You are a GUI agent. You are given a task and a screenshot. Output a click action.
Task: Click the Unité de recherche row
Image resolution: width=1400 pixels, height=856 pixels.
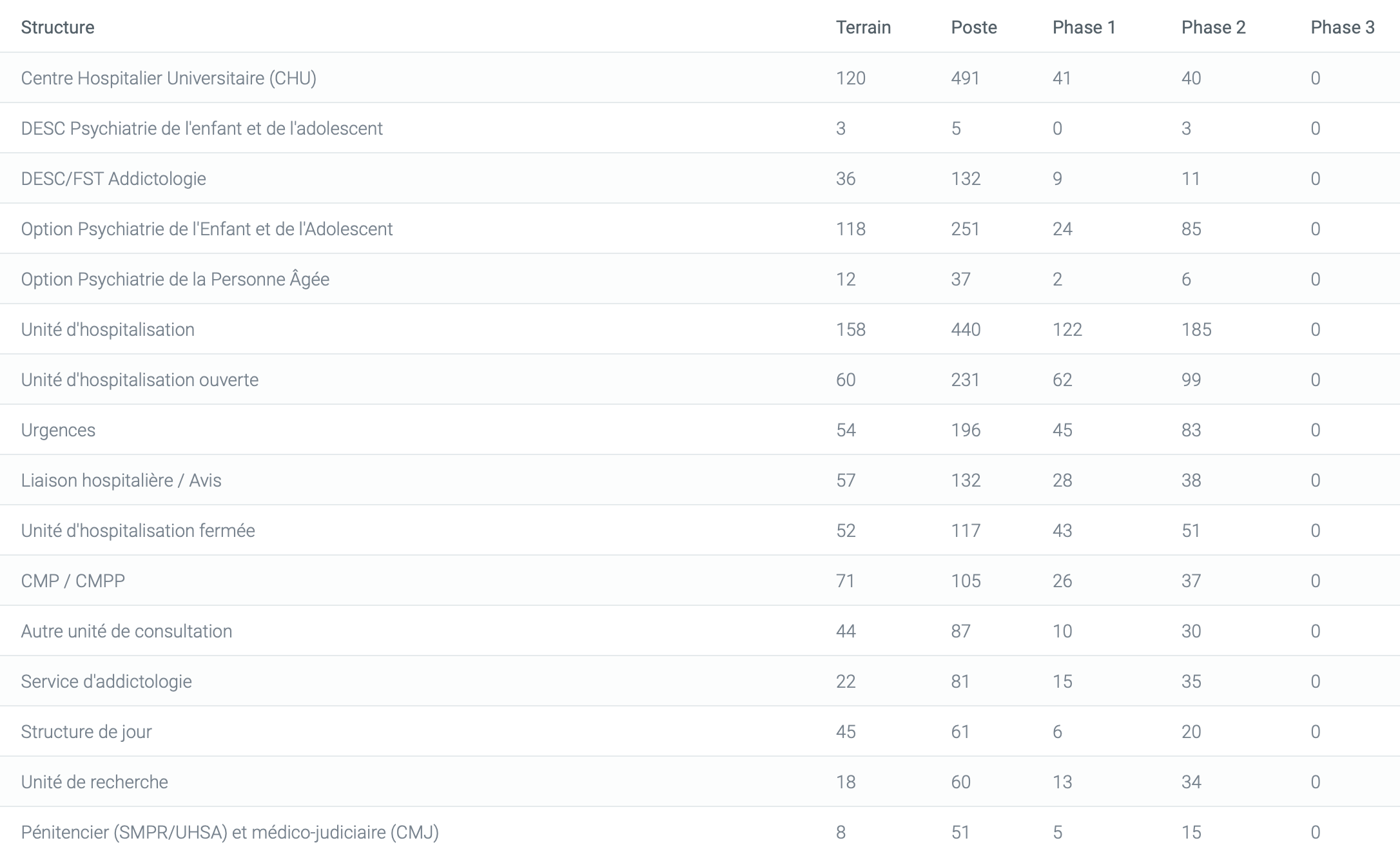pyautogui.click(x=94, y=782)
